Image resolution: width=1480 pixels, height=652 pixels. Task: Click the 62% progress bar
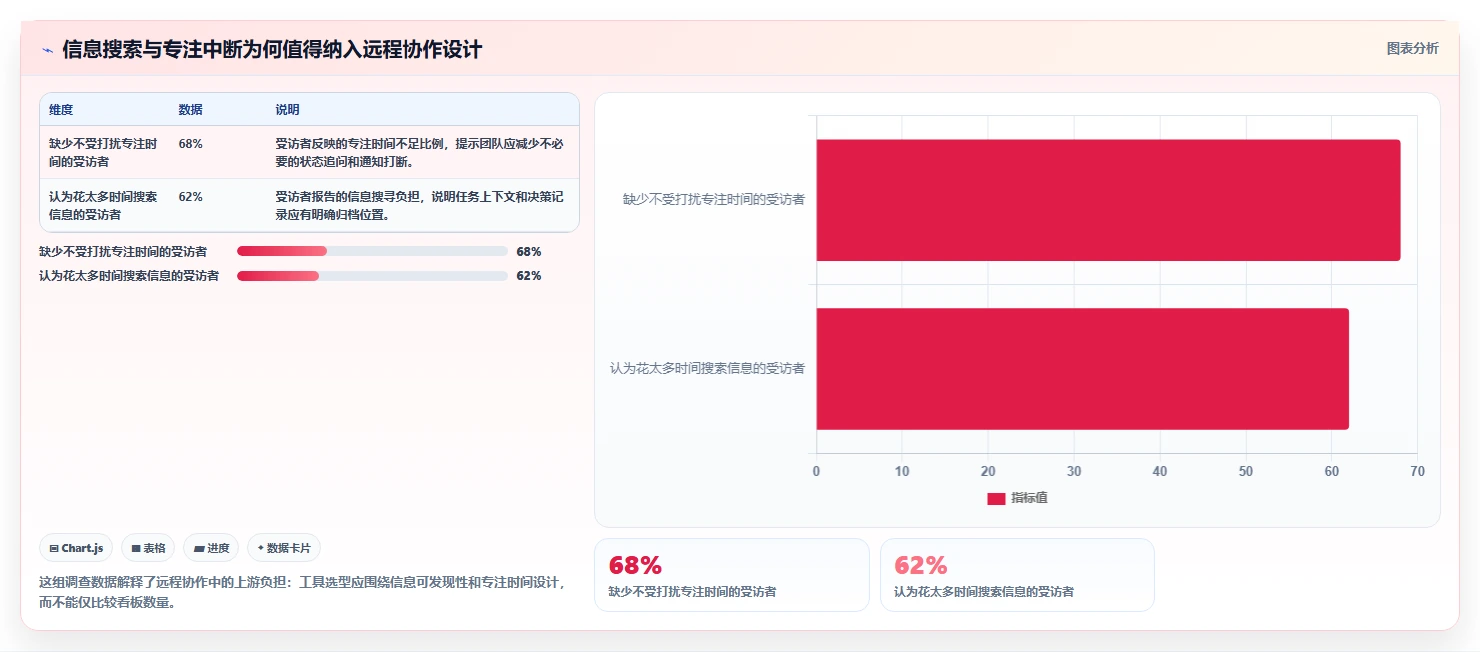(x=372, y=275)
